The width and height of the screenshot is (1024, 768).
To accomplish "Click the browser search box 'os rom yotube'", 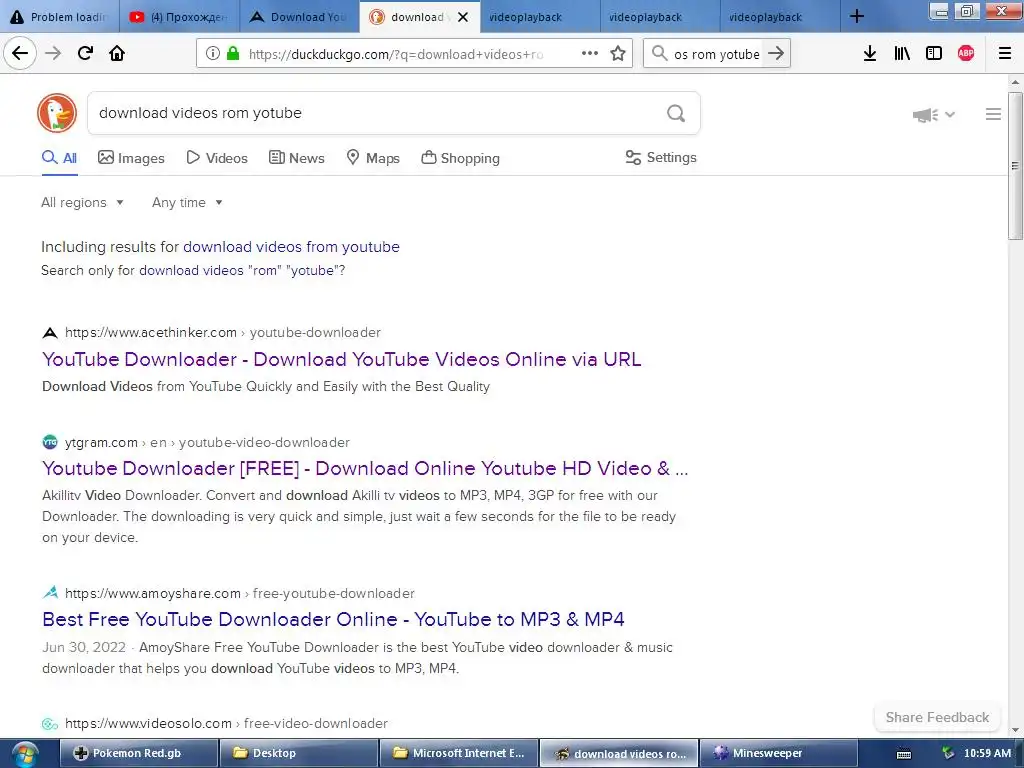I will pyautogui.click(x=716, y=54).
